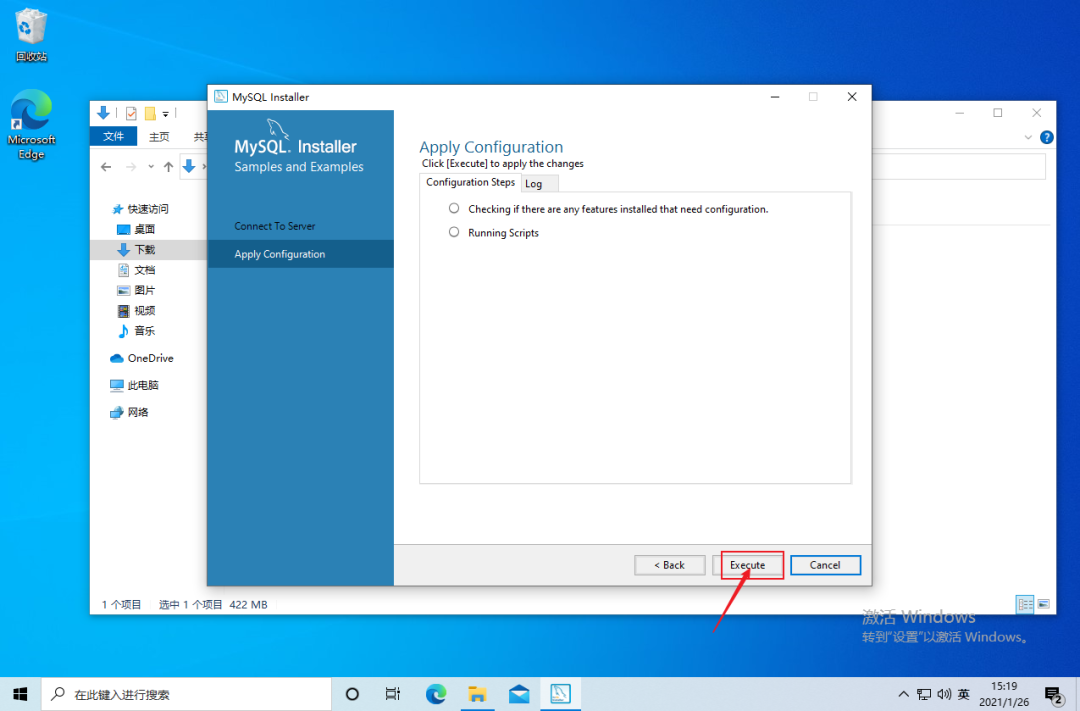Click Explorer back navigation arrow
The width and height of the screenshot is (1080, 711).
click(x=106, y=167)
